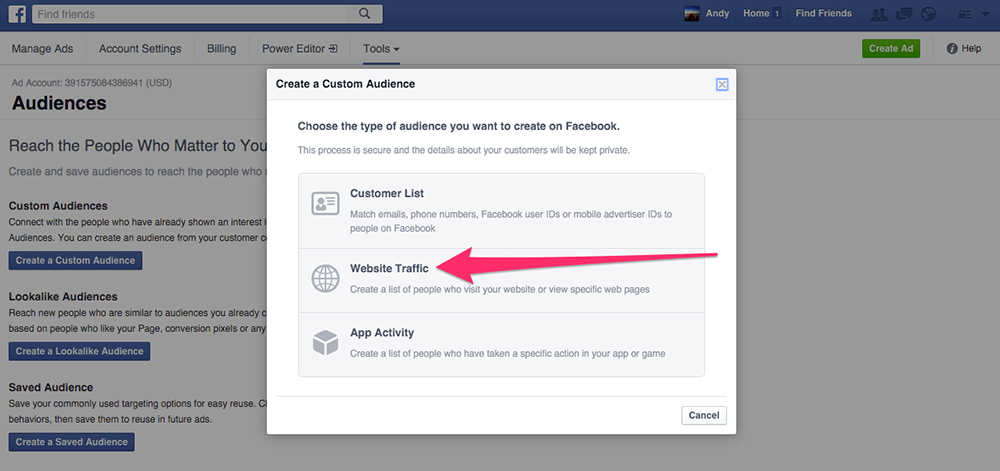Click the search magnifier icon
Screen dimensions: 1000x471
tap(365, 14)
